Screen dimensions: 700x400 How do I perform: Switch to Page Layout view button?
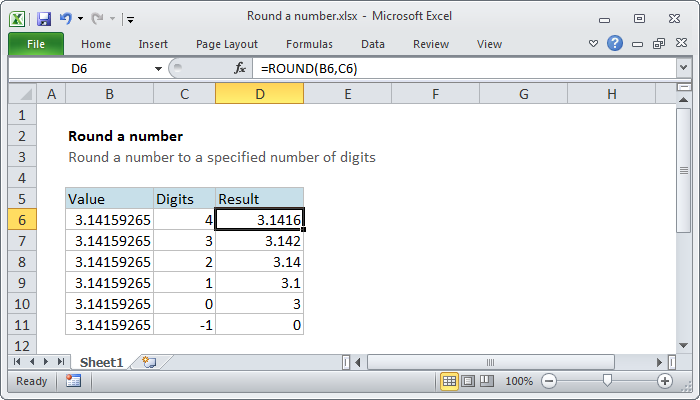point(467,381)
